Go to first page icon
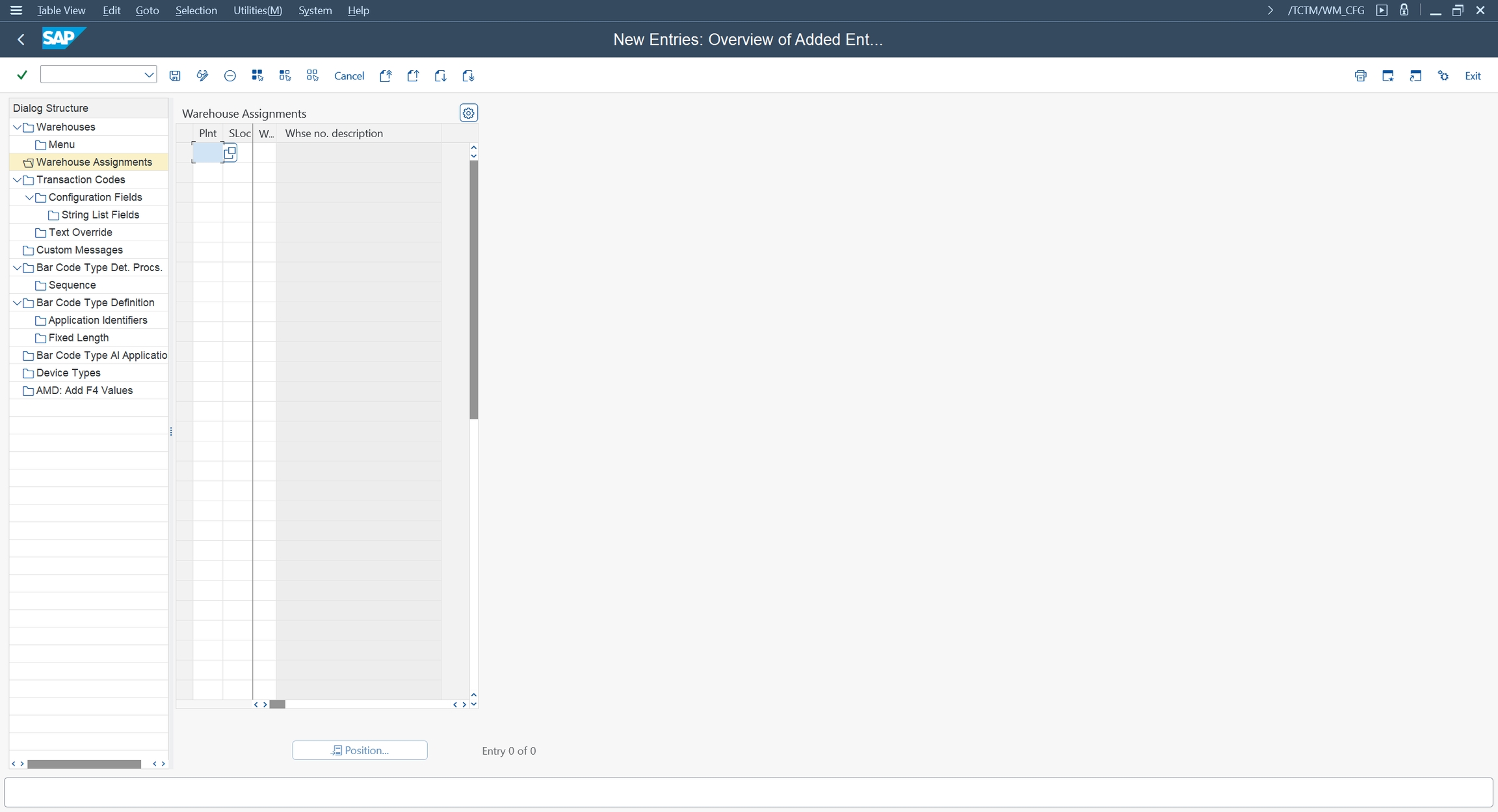Viewport: 1498px width, 812px height. pos(386,76)
